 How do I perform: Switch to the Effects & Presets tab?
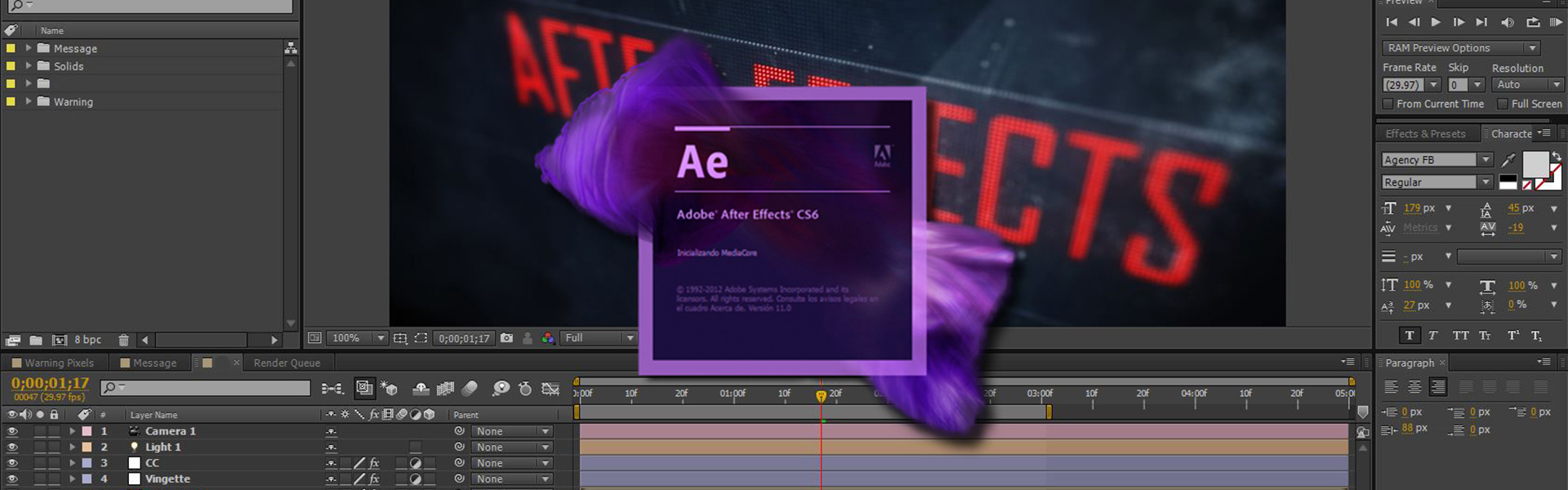[x=1425, y=134]
